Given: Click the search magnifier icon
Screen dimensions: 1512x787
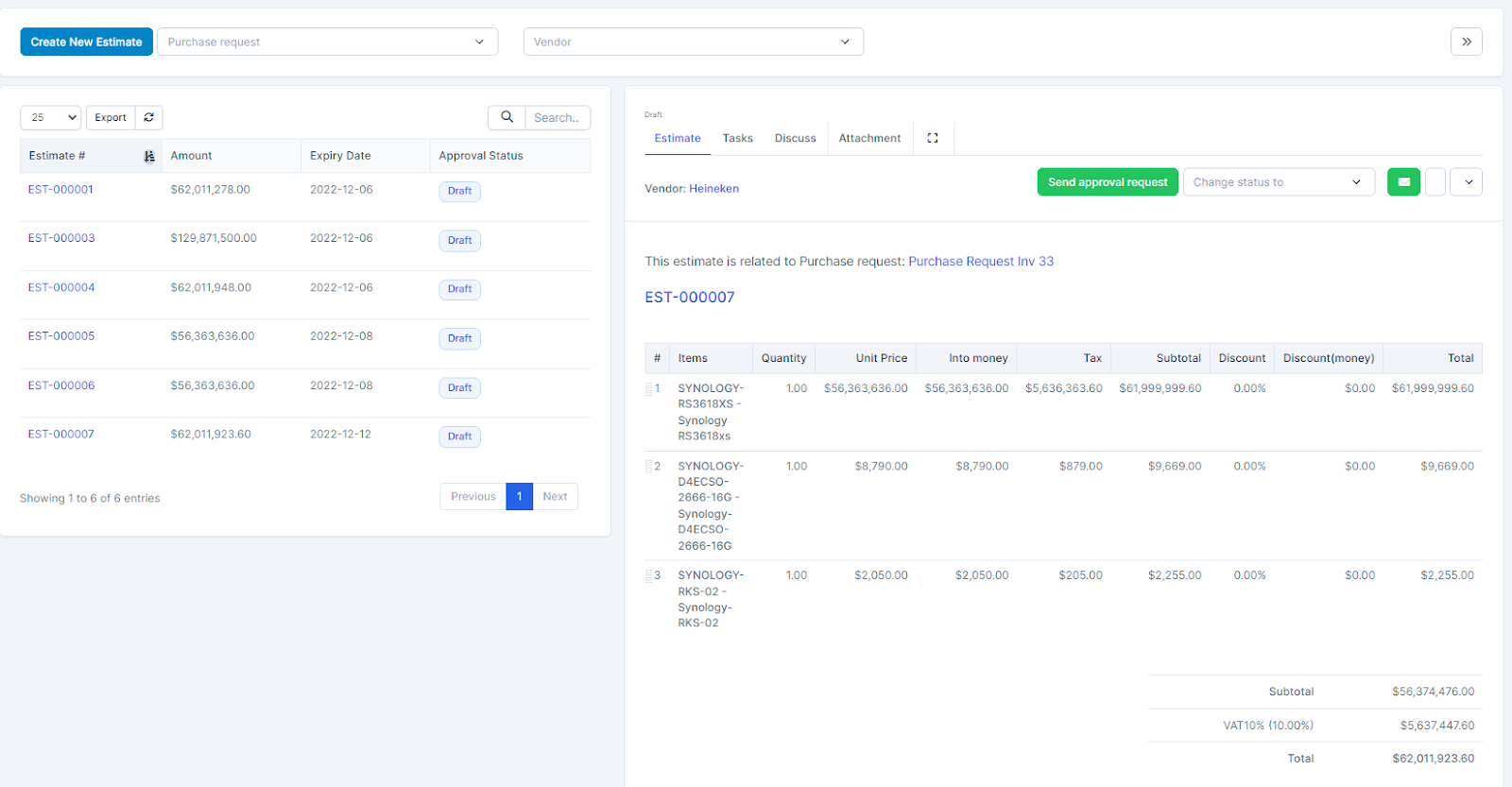Looking at the screenshot, I should tap(507, 117).
